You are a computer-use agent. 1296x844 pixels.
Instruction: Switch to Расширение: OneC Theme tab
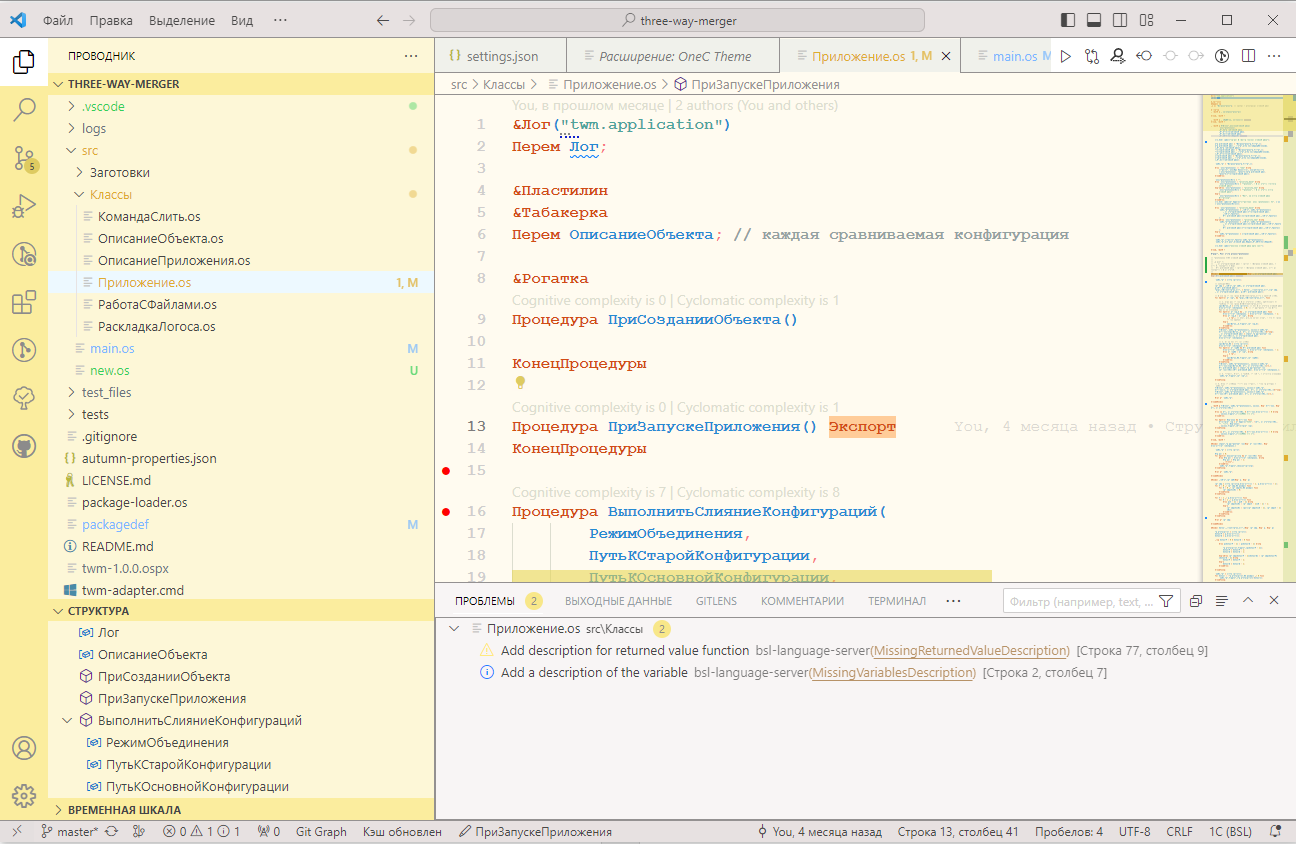[673, 56]
